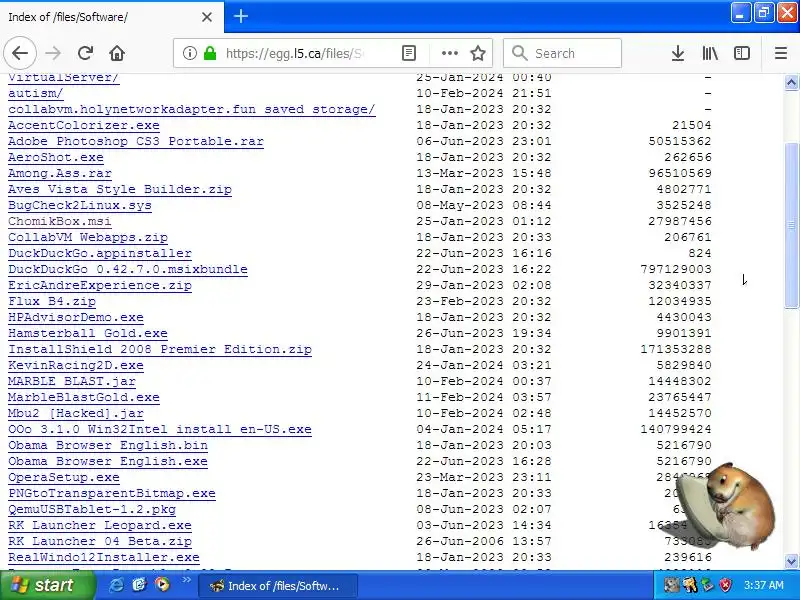The height and width of the screenshot is (600, 800).
Task: Click the green padlock security icon
Action: (210, 53)
